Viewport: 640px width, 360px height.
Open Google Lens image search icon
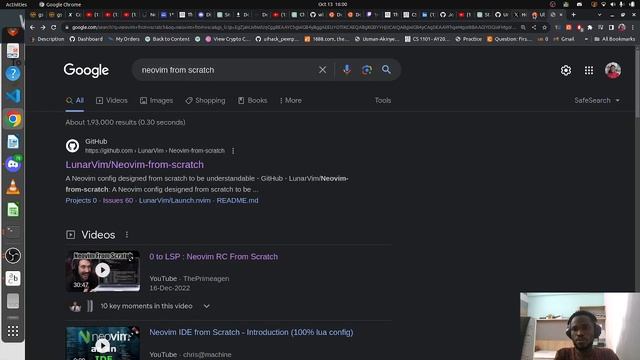367,70
